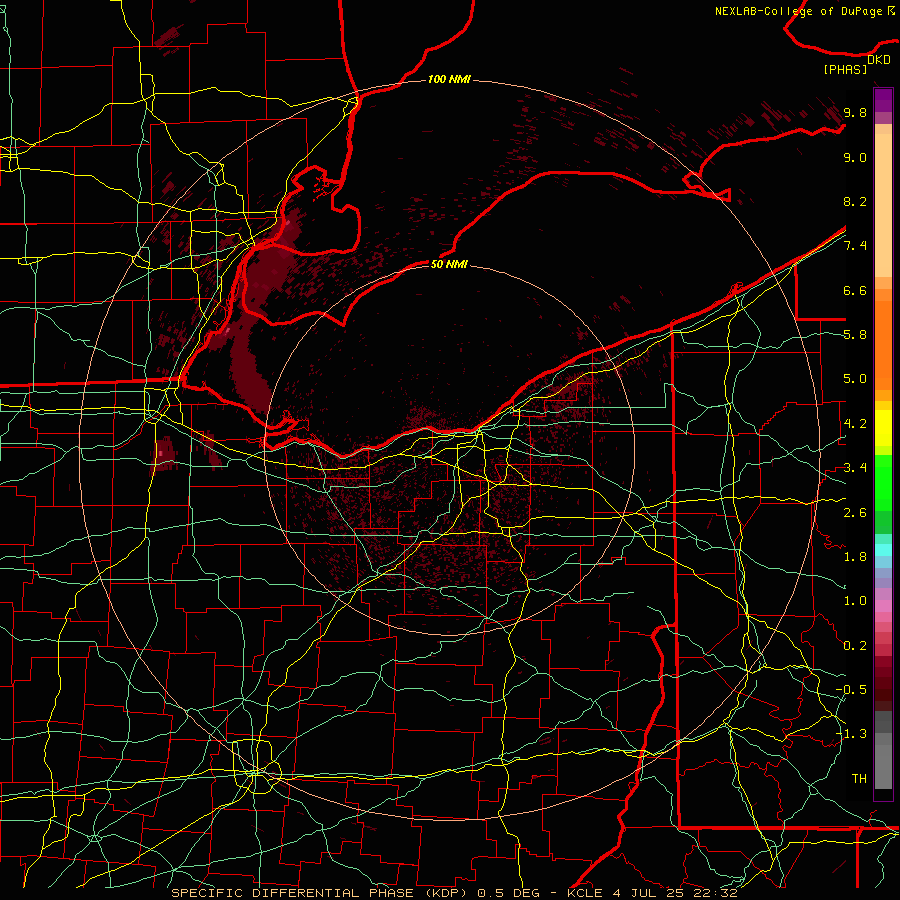Click the 5.0 scale value
Image resolution: width=900 pixels, height=900 pixels.
855,379
